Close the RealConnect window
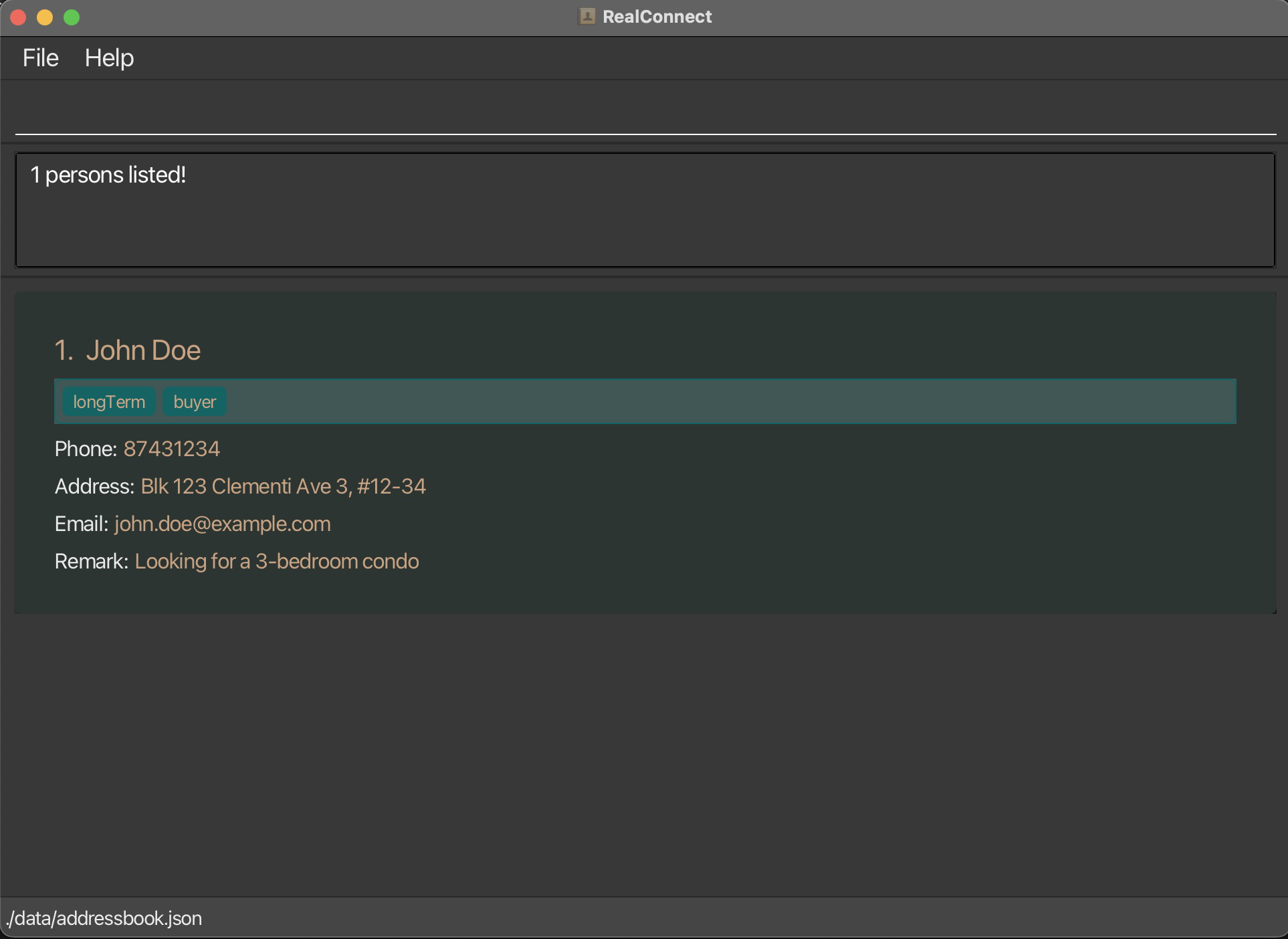The width and height of the screenshot is (1288, 939). click(x=19, y=17)
